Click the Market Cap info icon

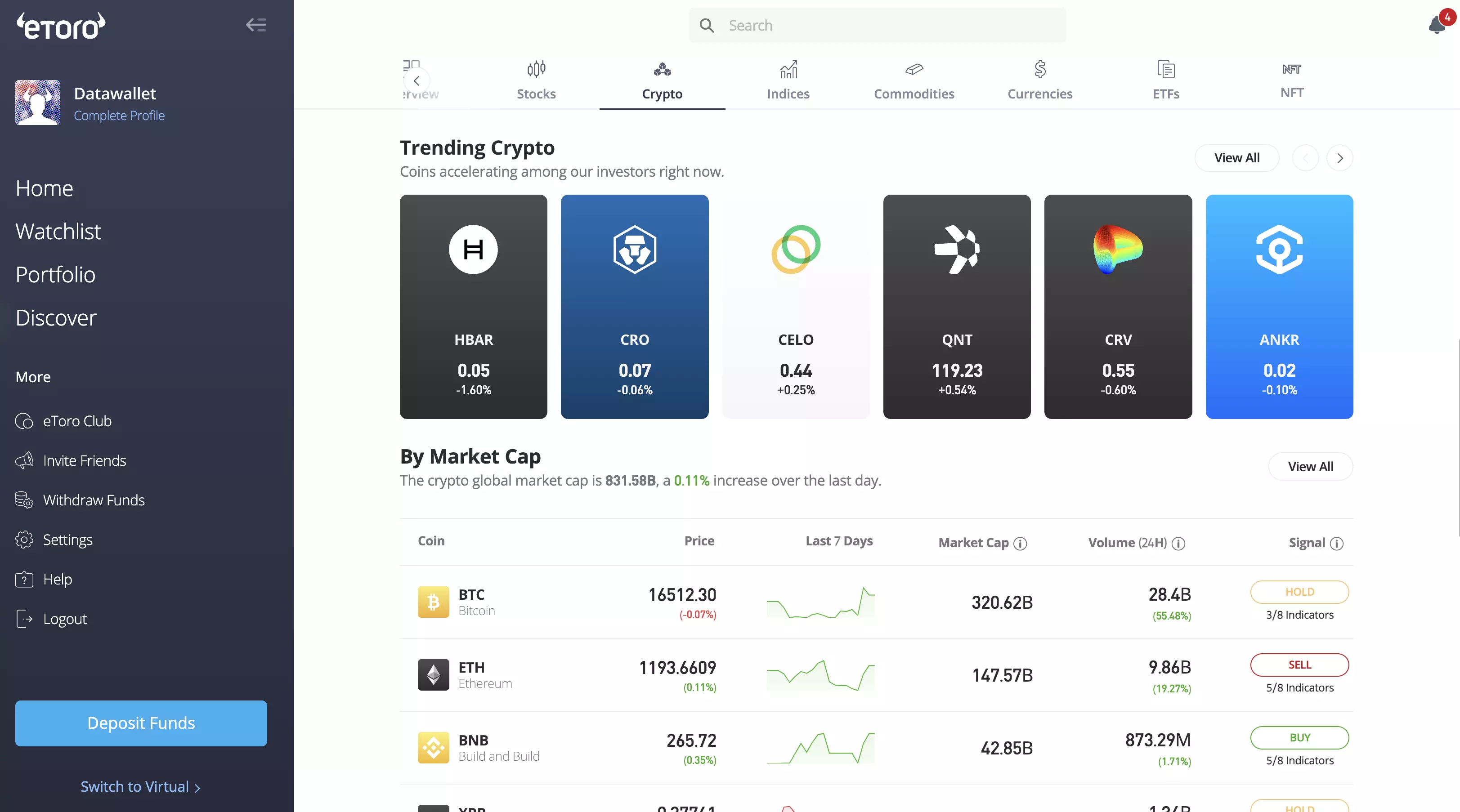click(1020, 544)
